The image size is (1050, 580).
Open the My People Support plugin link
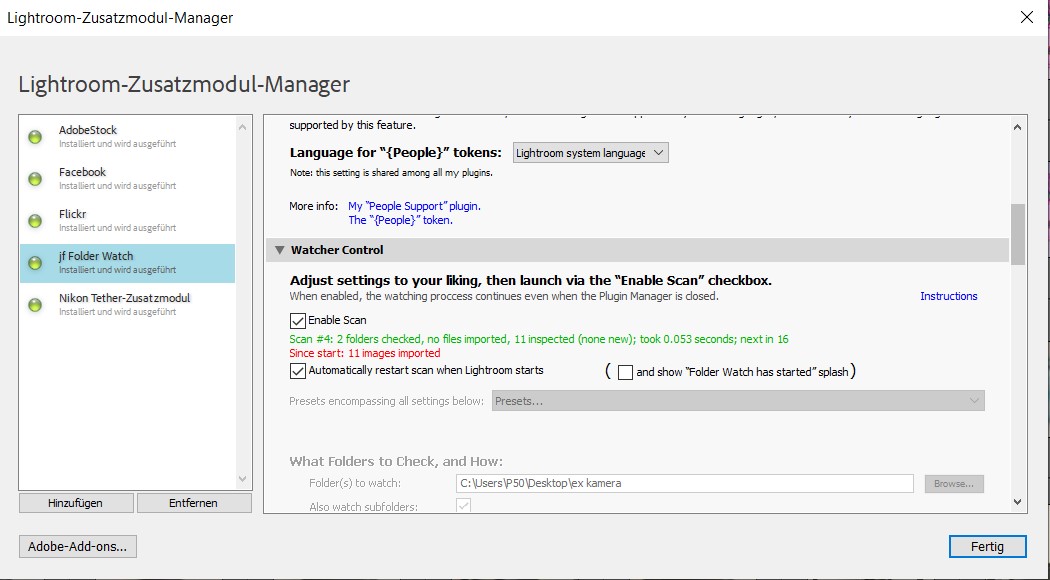[x=414, y=206]
